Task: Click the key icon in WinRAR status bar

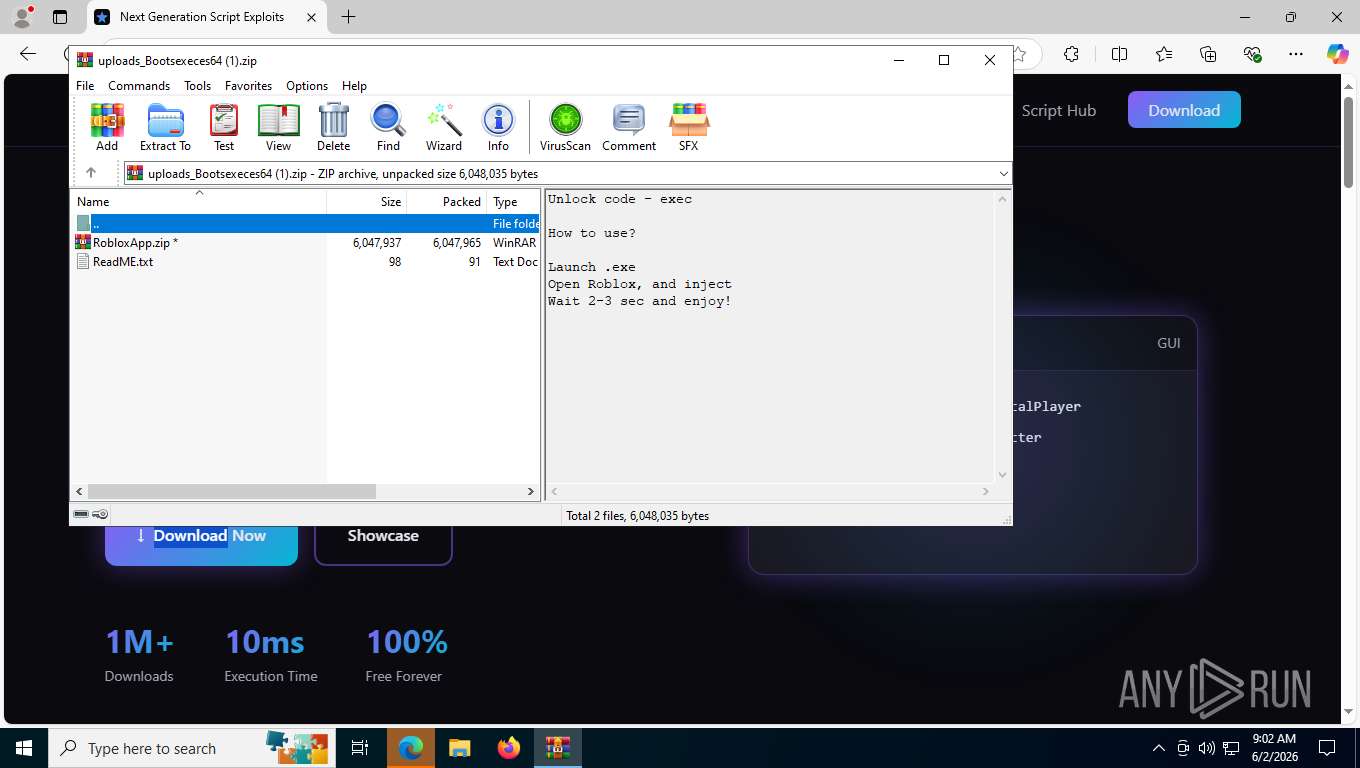Action: click(100, 514)
